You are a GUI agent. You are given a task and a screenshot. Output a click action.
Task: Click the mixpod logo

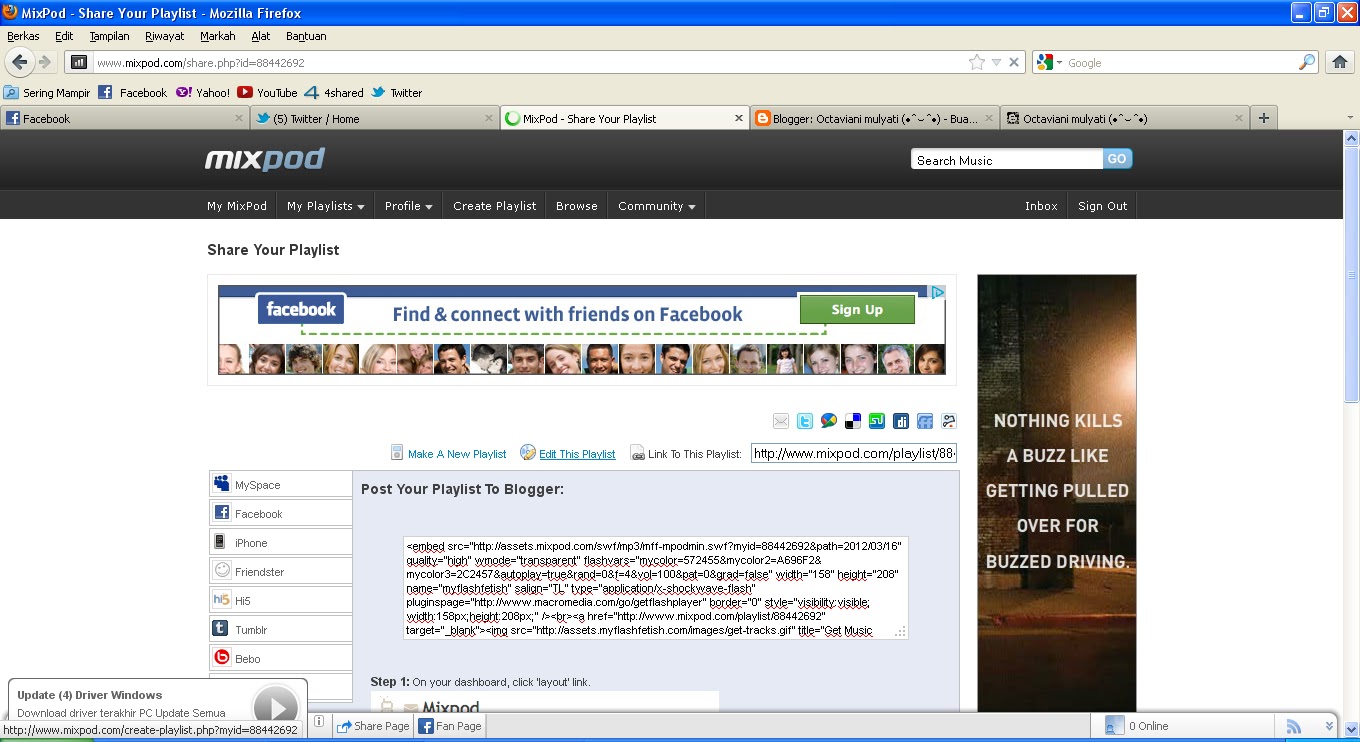coord(265,159)
